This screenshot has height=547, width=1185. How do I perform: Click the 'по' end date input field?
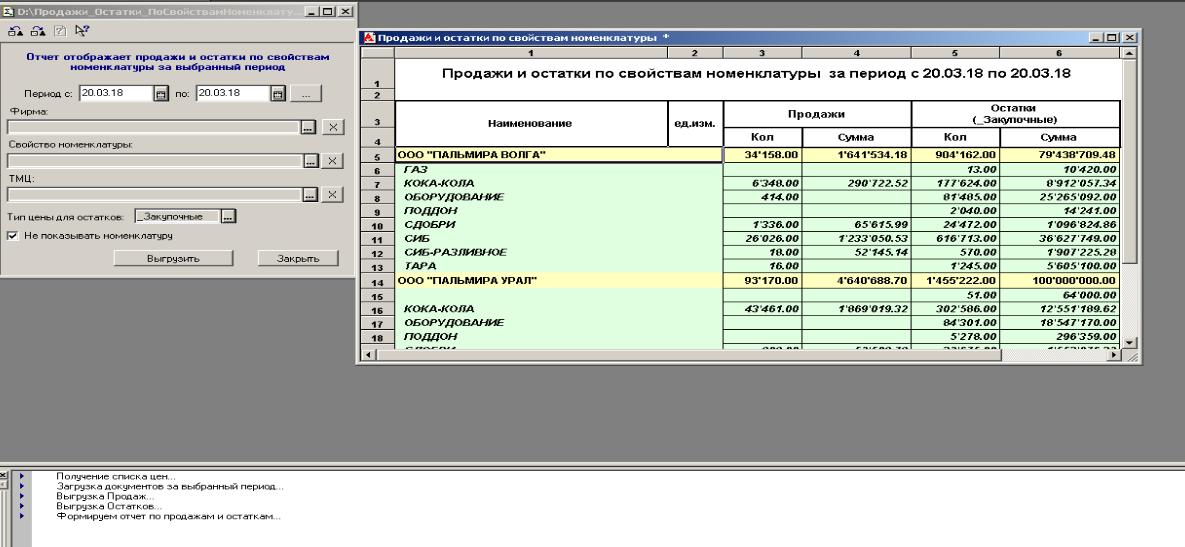tap(234, 94)
